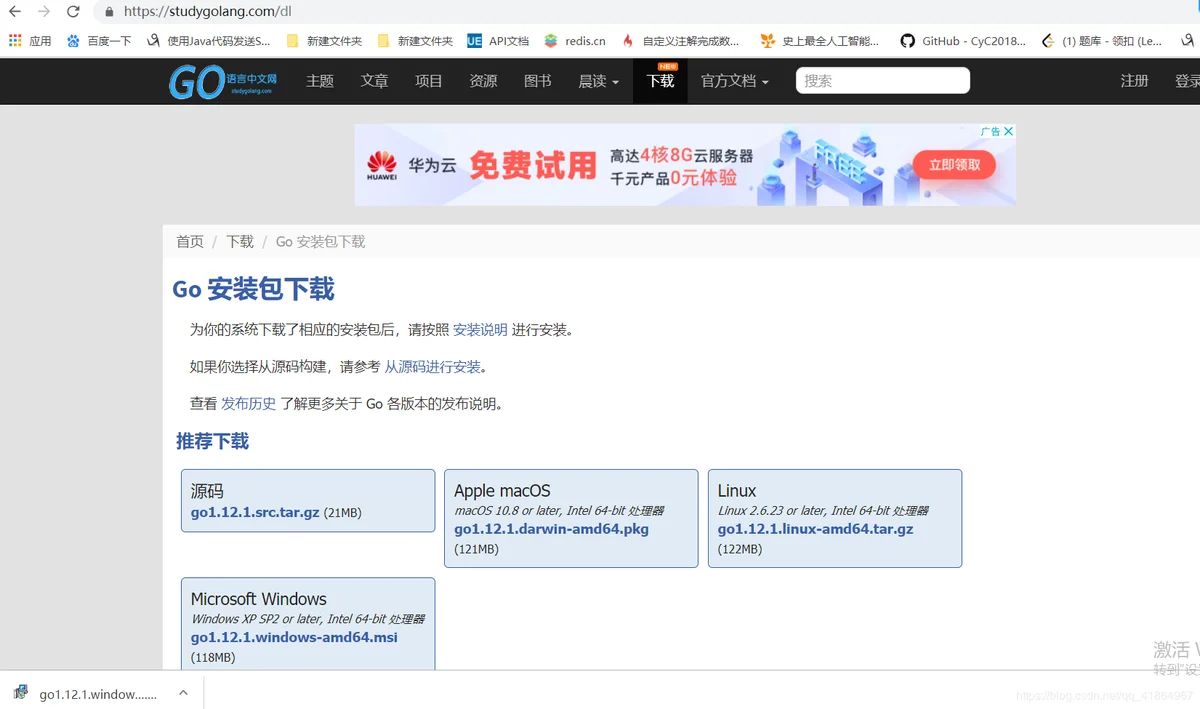Screen dimensions: 1200x709
Task: Open the 图书 nav item
Action: 537,81
